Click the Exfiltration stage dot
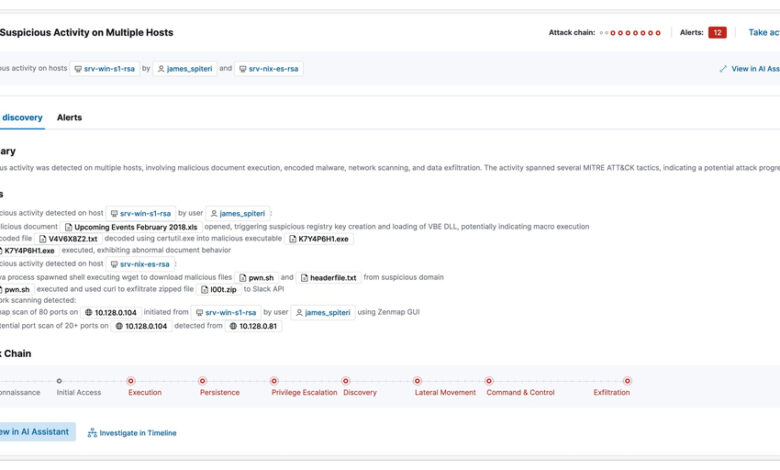Viewport: 780px width, 470px height. point(627,380)
